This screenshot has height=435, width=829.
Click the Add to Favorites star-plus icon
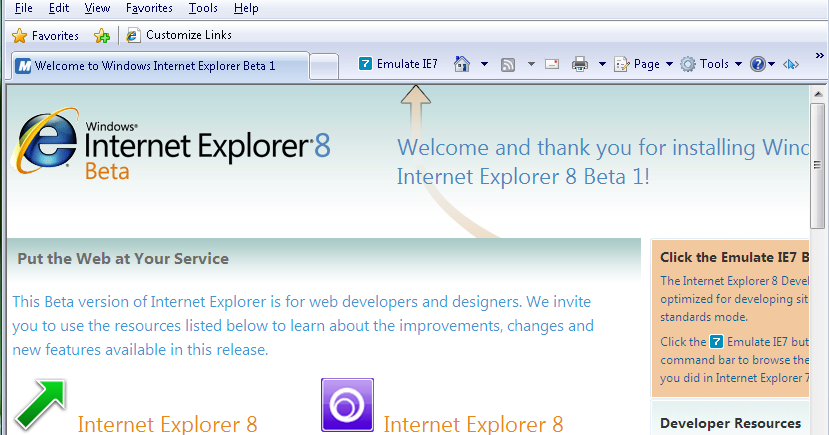(x=102, y=35)
